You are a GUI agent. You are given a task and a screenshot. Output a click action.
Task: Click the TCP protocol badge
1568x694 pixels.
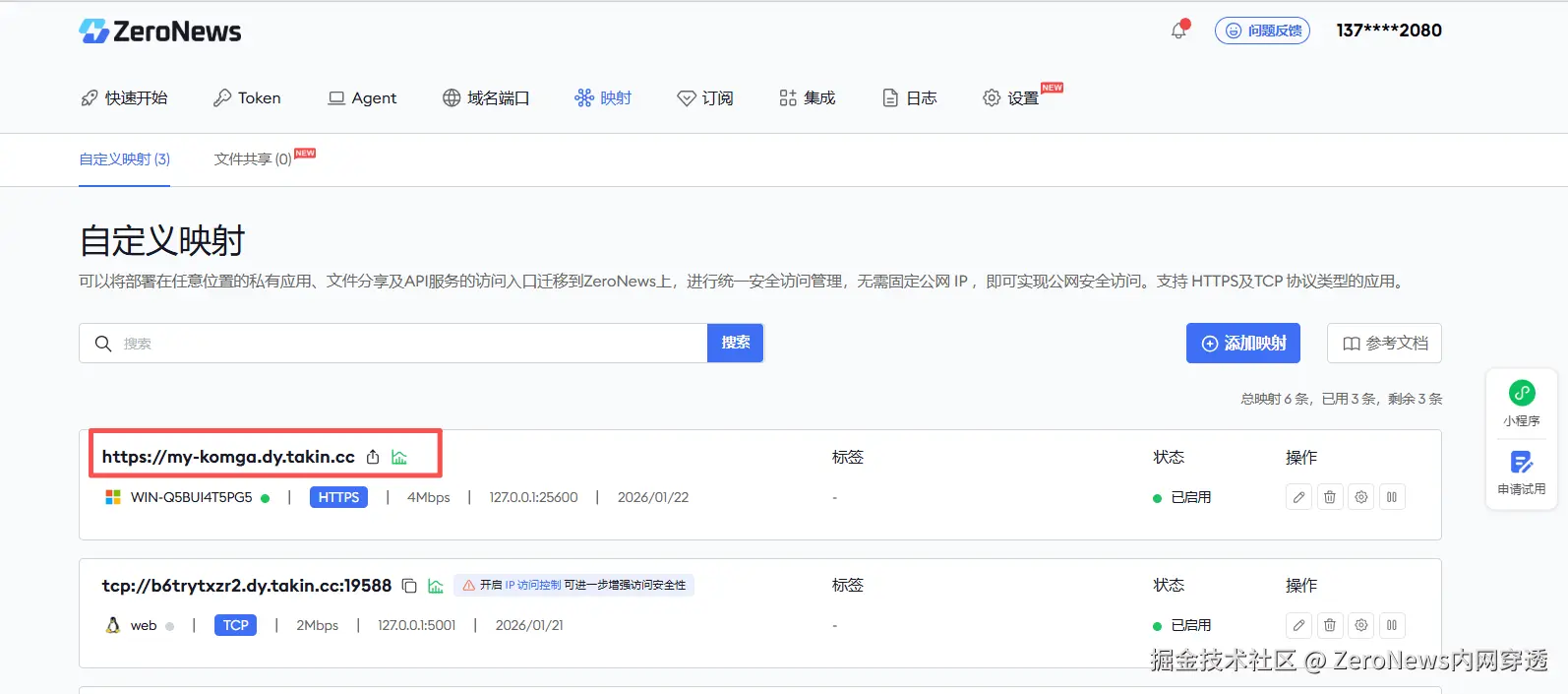coord(236,625)
